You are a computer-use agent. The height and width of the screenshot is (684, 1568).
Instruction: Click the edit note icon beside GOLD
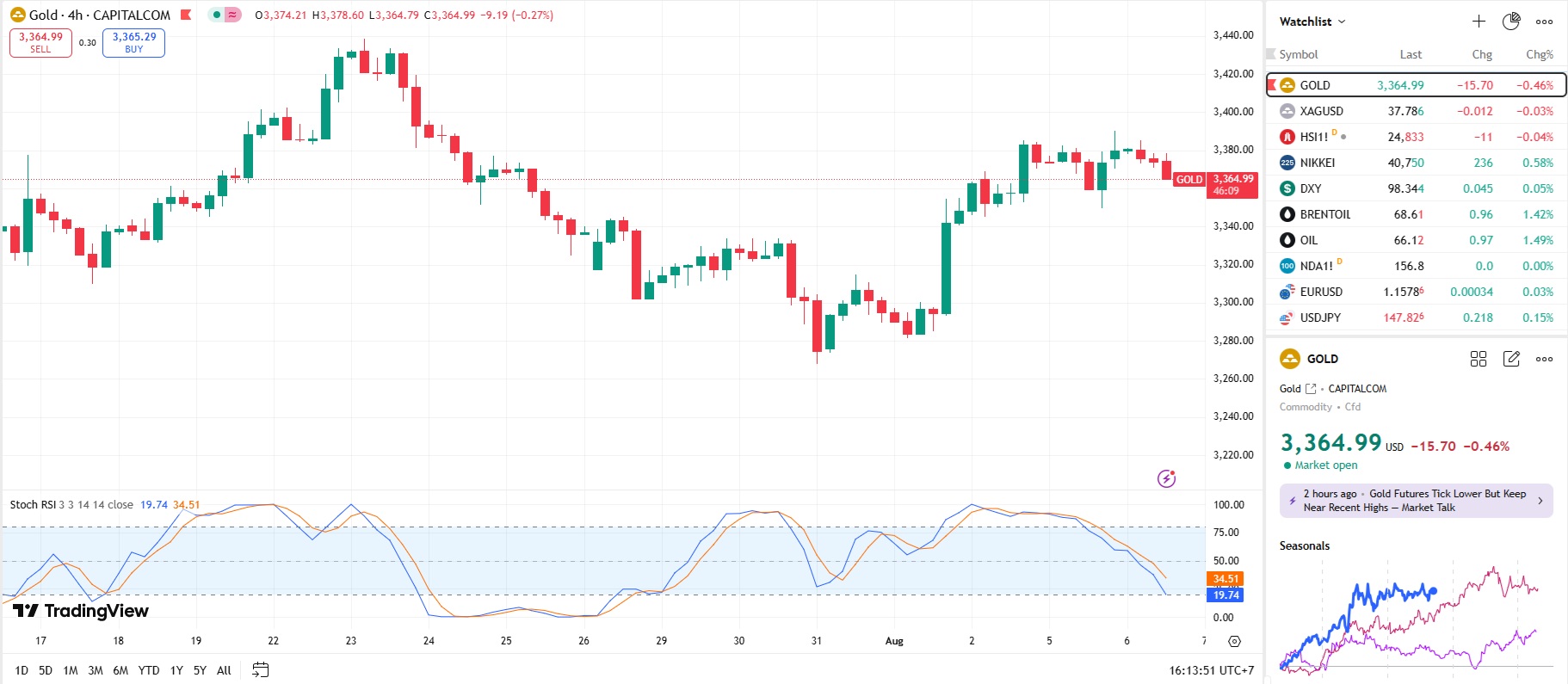pyautogui.click(x=1511, y=359)
